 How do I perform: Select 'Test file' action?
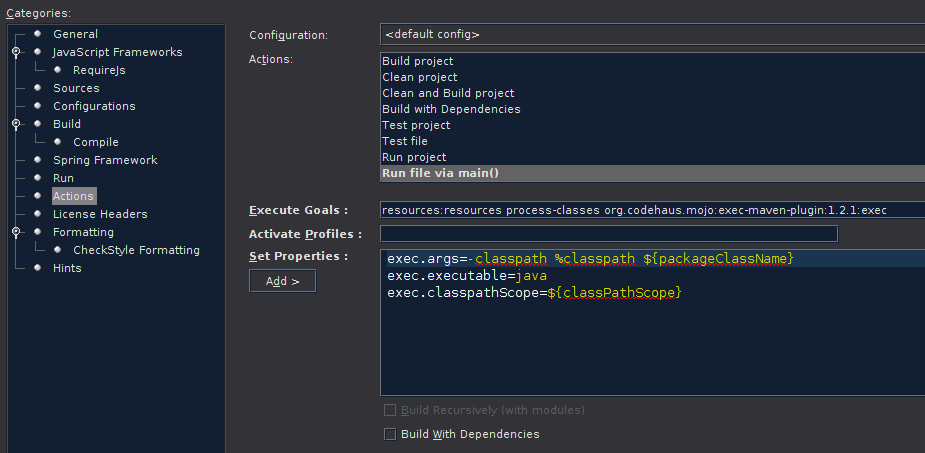[652, 141]
